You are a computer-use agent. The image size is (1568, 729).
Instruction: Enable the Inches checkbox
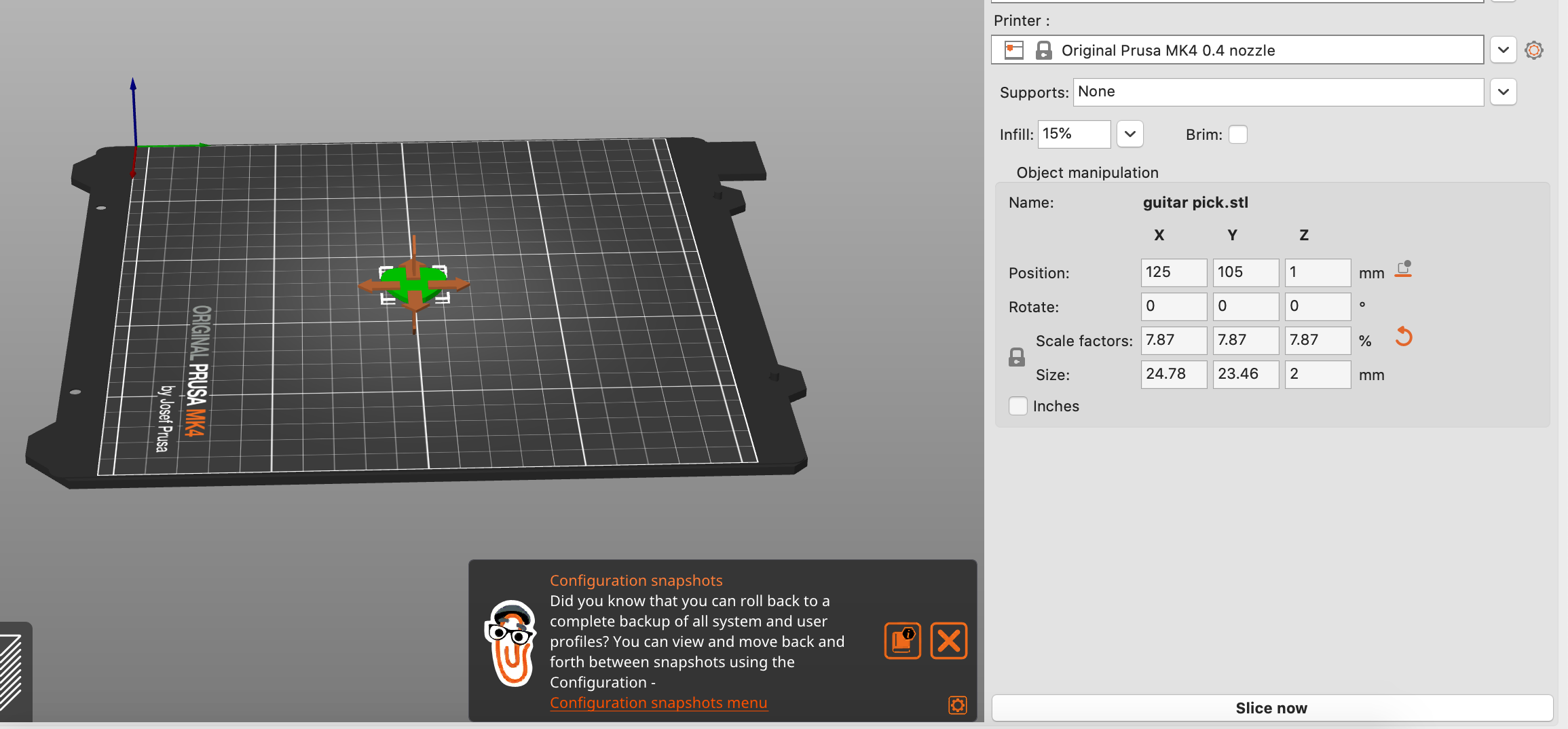[1018, 406]
